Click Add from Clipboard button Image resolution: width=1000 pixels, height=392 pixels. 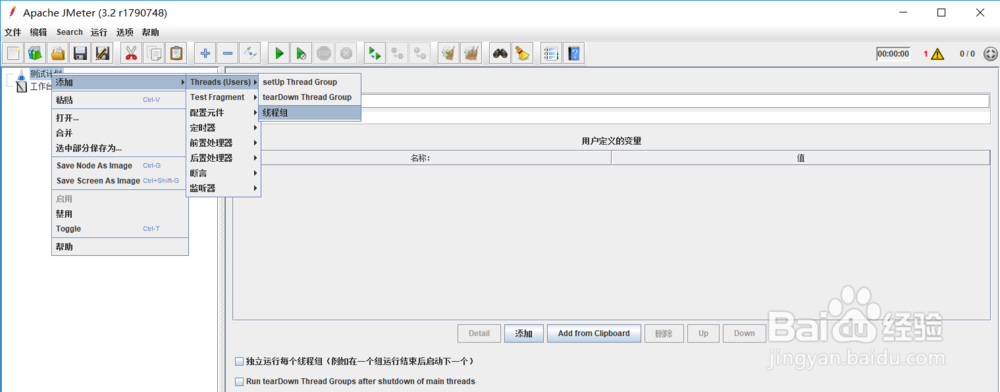tap(594, 333)
